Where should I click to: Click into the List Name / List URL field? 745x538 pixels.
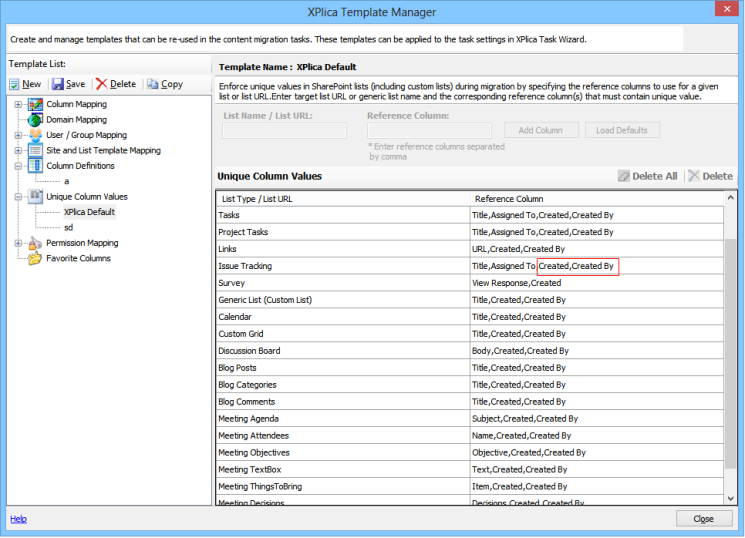pos(285,131)
